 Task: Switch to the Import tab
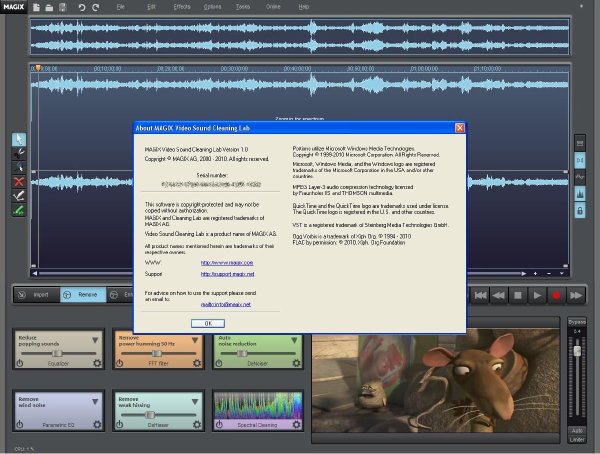point(37,295)
